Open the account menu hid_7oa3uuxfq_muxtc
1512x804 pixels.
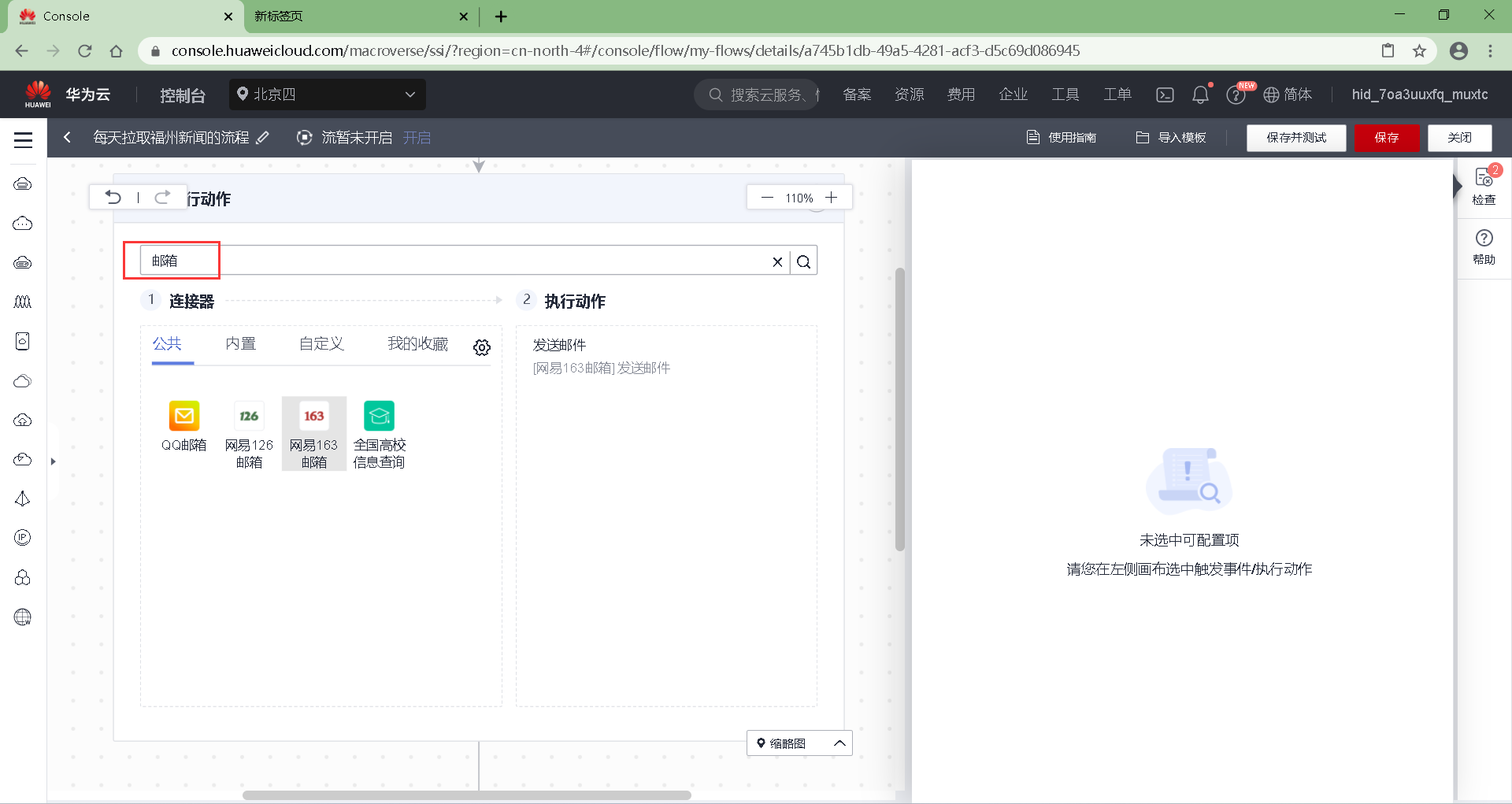[1420, 94]
